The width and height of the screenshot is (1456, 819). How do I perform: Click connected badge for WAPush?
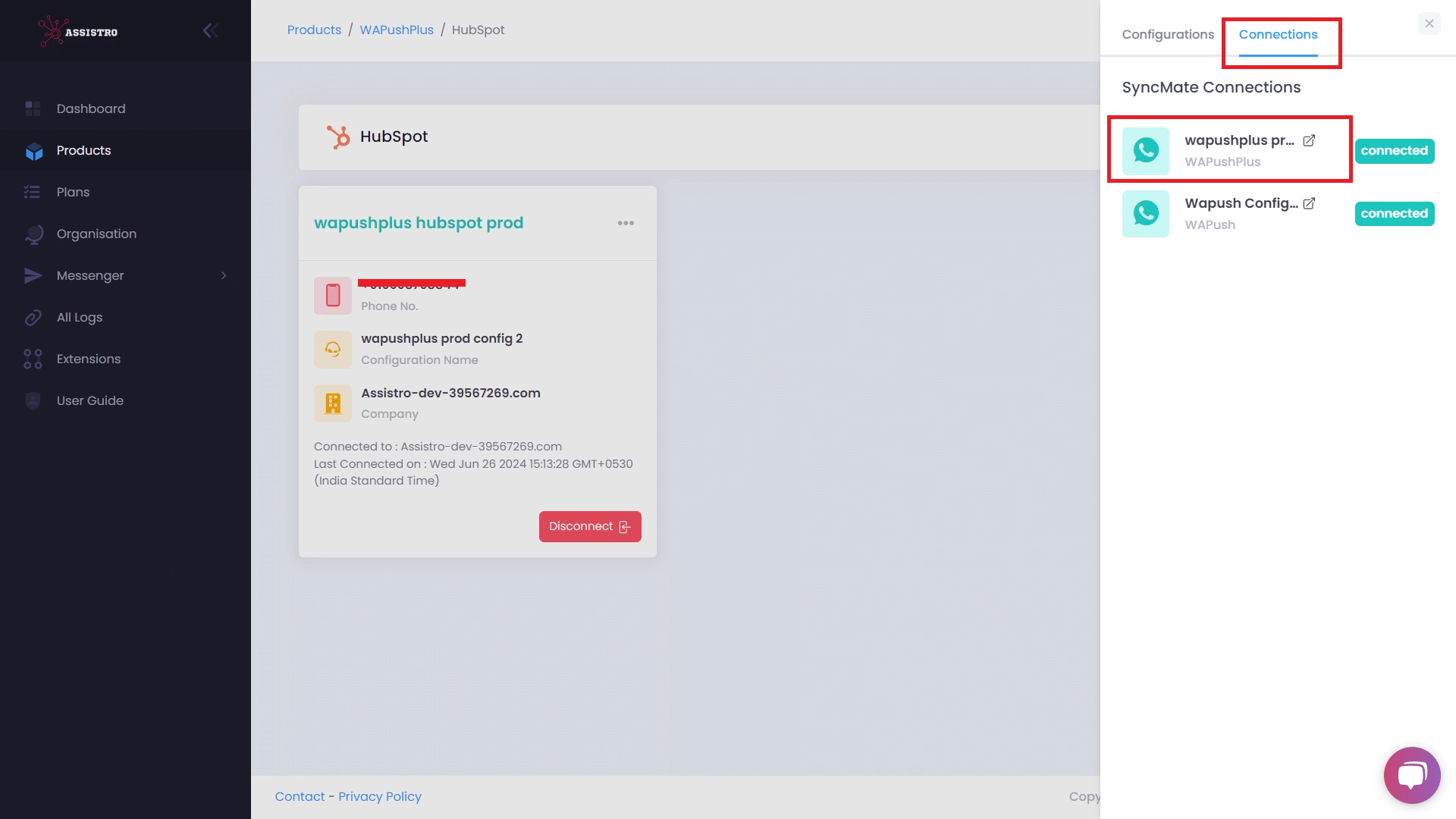click(1394, 213)
